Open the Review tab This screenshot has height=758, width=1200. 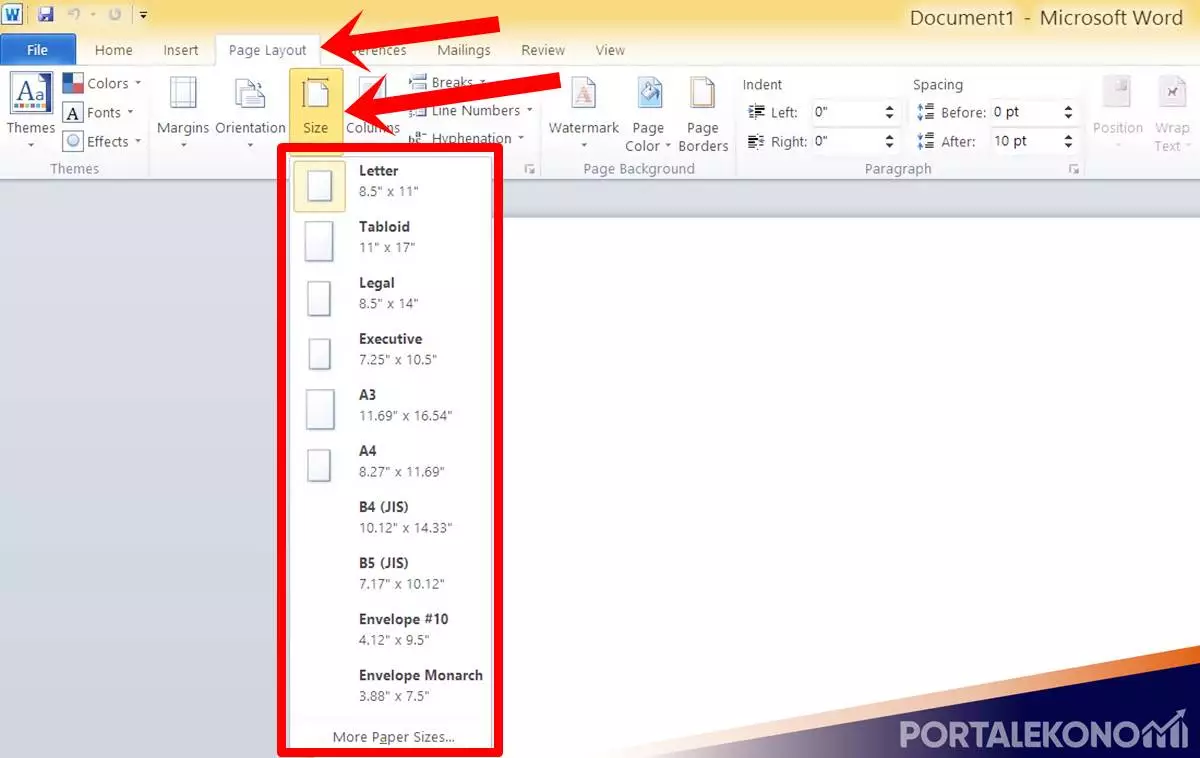(x=543, y=50)
